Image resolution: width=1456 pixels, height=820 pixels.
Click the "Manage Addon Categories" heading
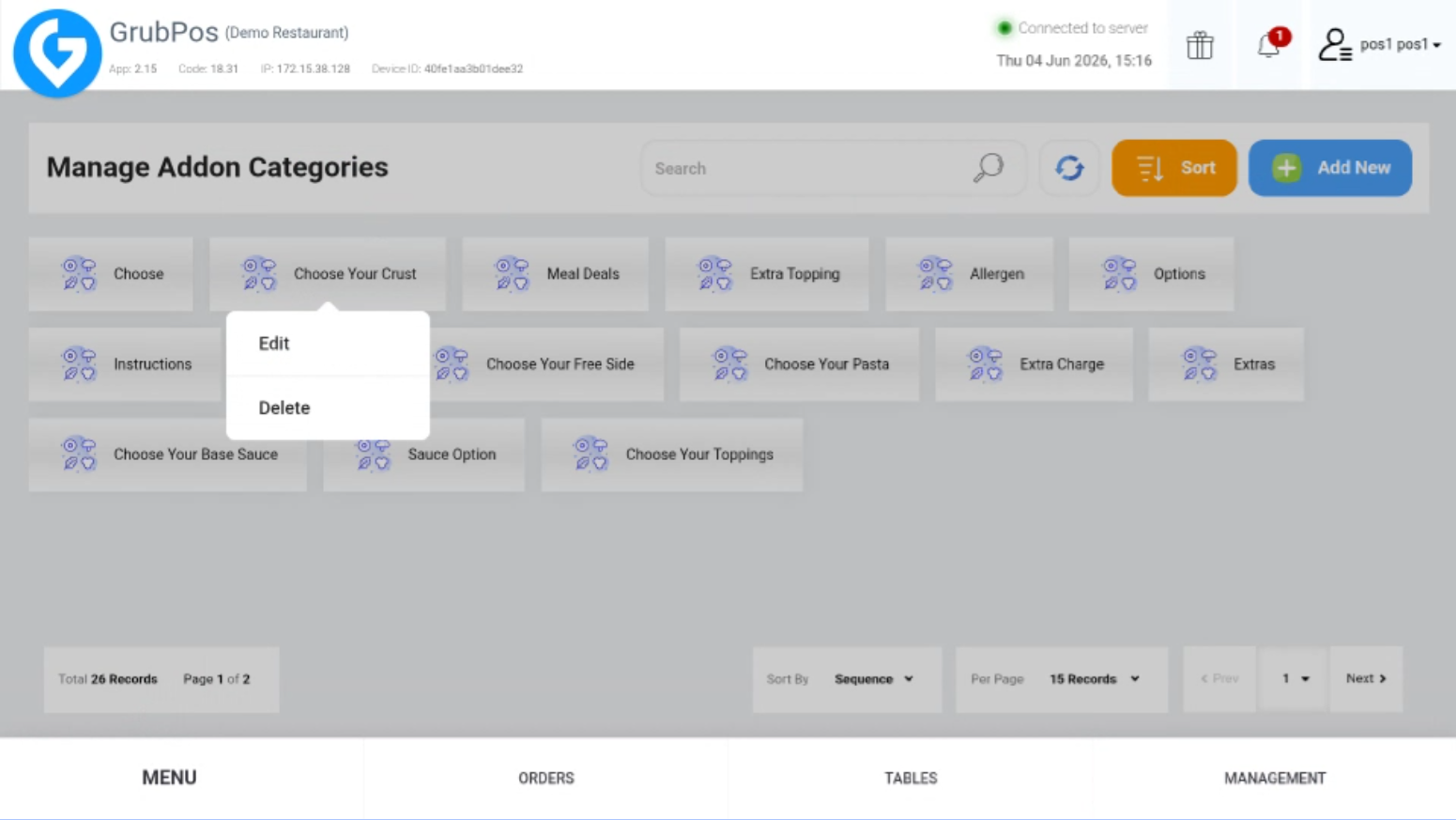coord(217,167)
